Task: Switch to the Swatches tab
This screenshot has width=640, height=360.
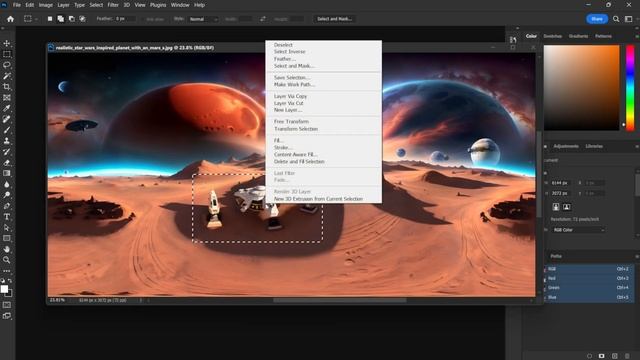Action: pyautogui.click(x=553, y=36)
